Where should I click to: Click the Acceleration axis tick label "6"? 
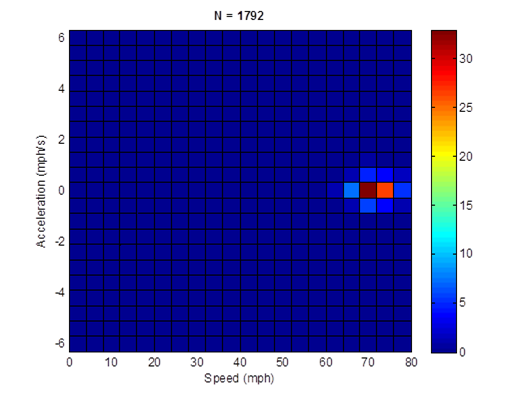point(61,38)
